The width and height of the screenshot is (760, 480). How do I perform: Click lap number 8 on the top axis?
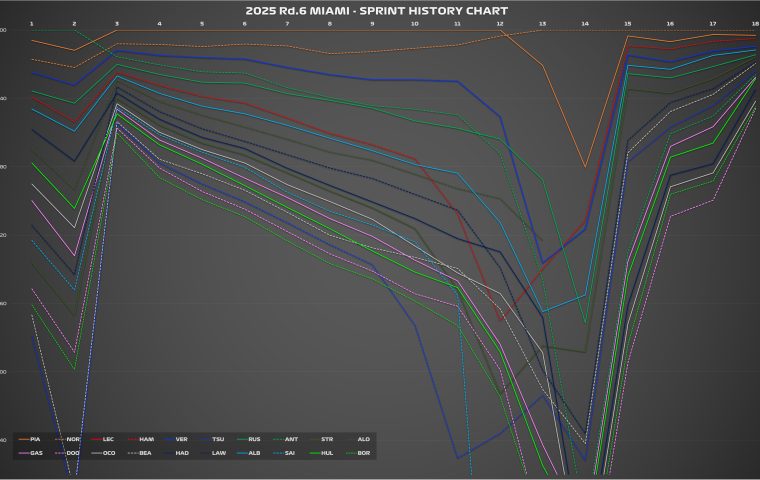(330, 24)
